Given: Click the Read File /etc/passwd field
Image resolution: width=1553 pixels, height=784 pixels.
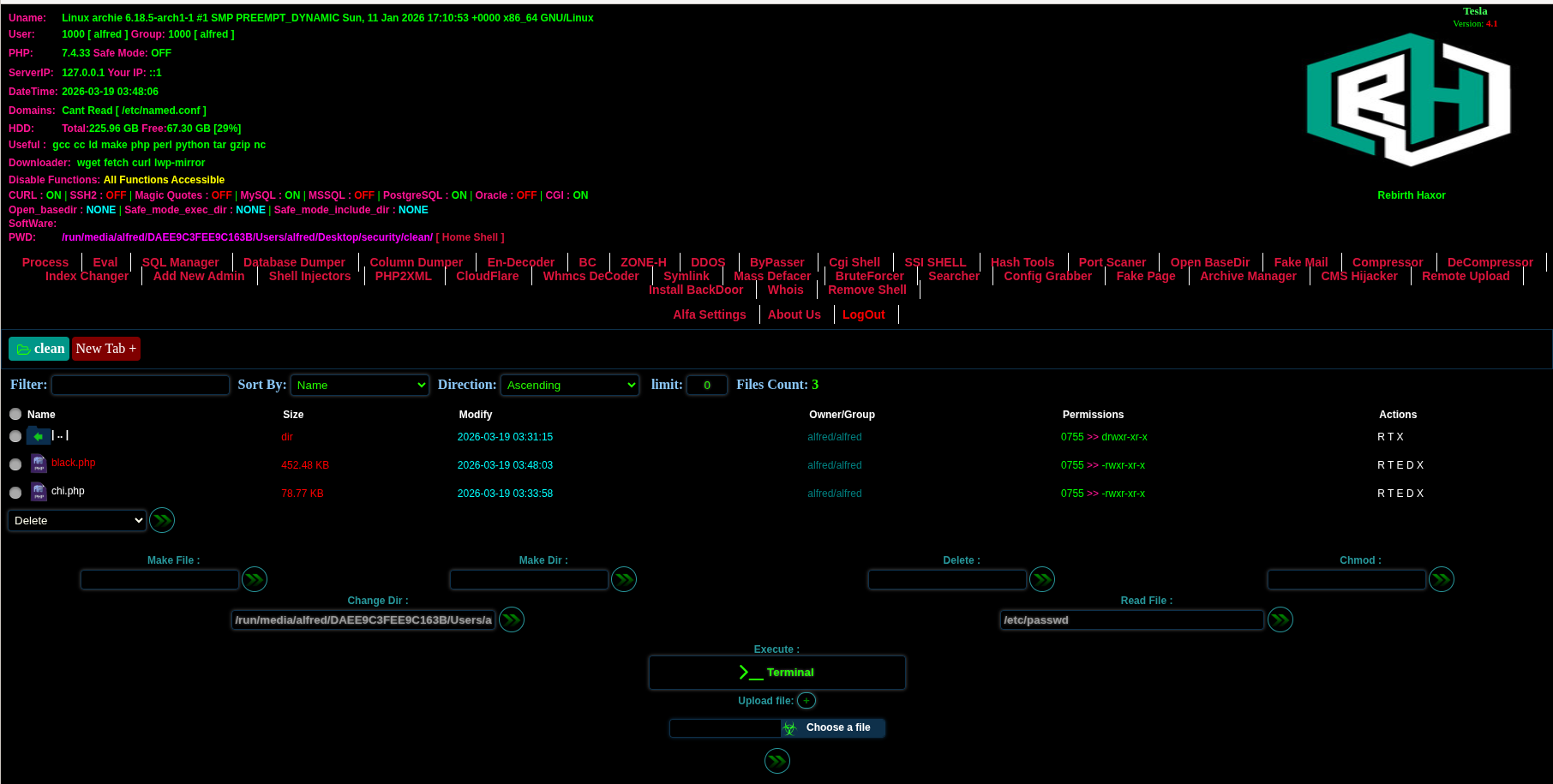Looking at the screenshot, I should coord(1132,619).
